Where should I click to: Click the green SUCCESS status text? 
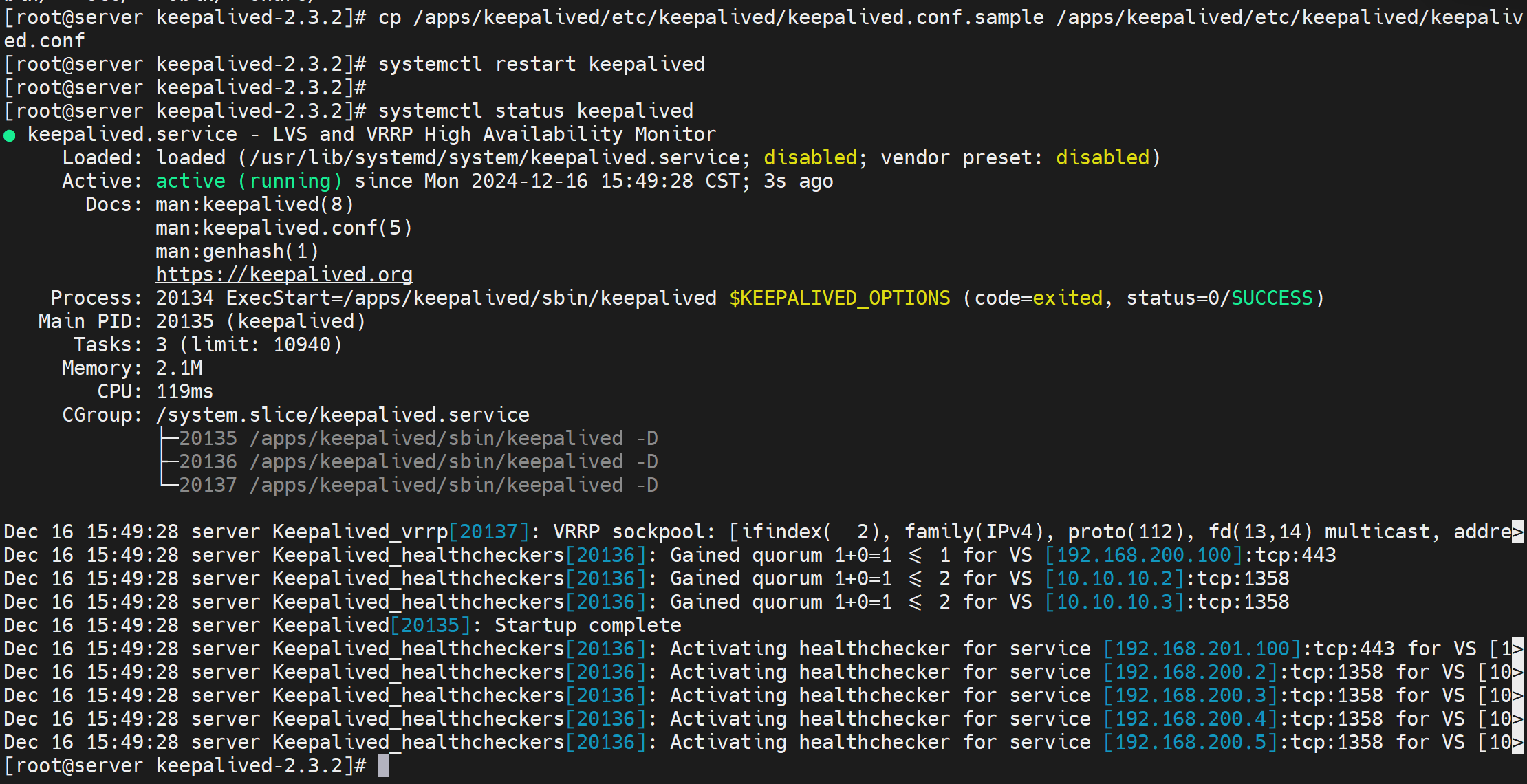click(x=1272, y=298)
